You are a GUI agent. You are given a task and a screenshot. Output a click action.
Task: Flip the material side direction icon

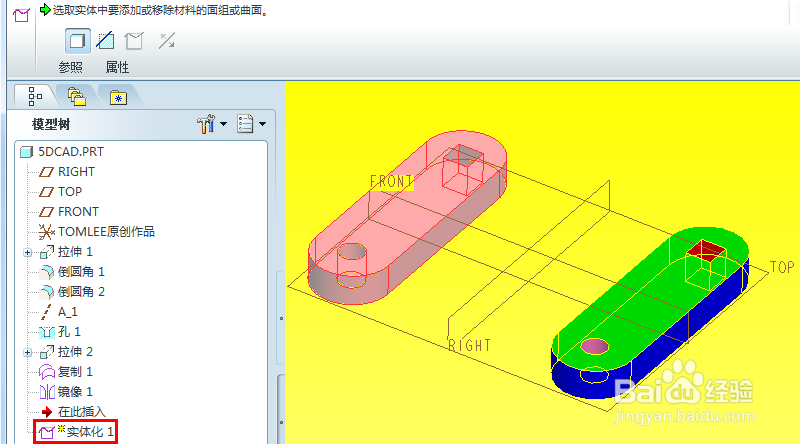(x=167, y=41)
